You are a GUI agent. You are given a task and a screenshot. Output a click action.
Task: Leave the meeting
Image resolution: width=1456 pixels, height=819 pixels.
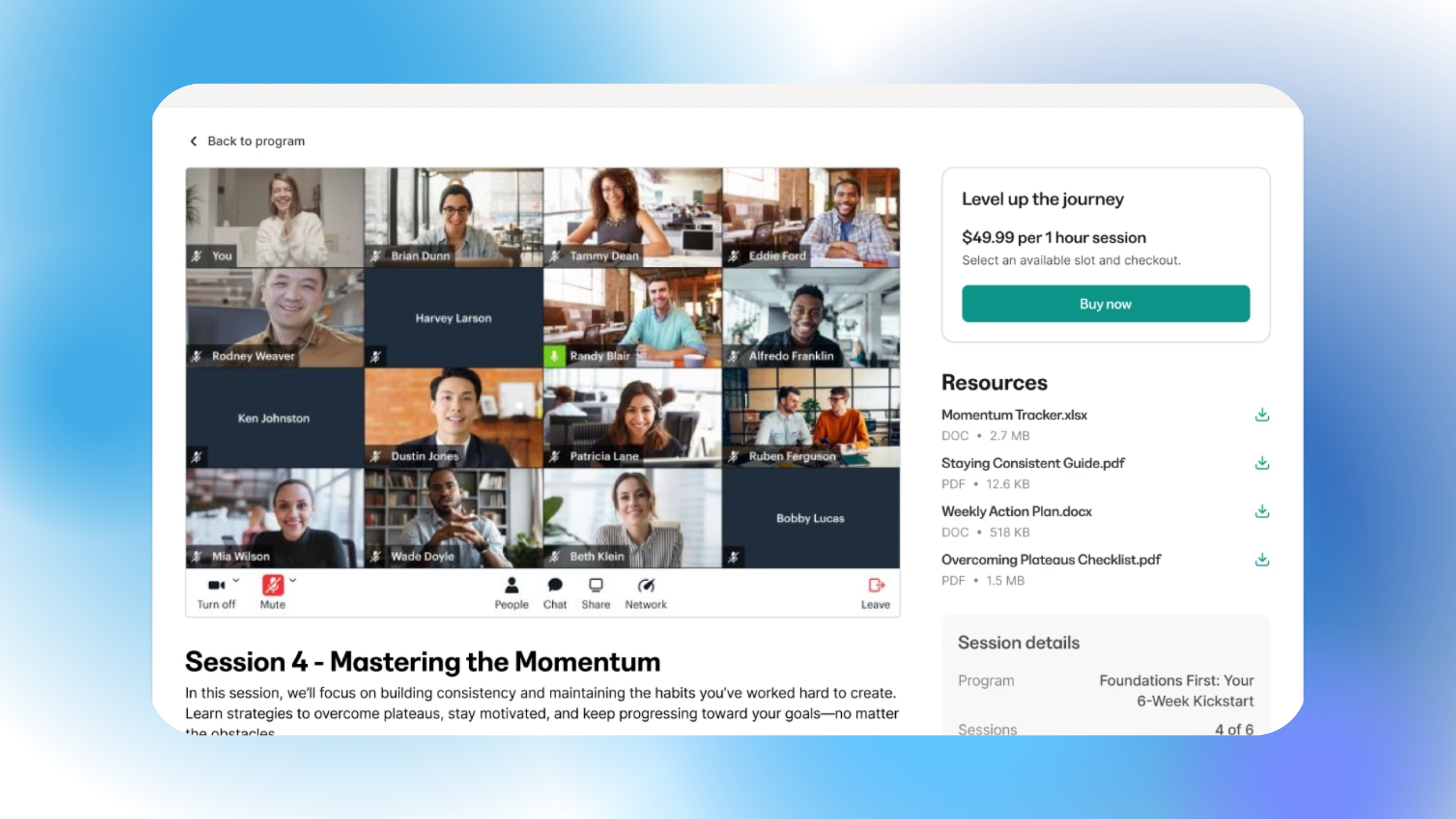click(x=875, y=593)
